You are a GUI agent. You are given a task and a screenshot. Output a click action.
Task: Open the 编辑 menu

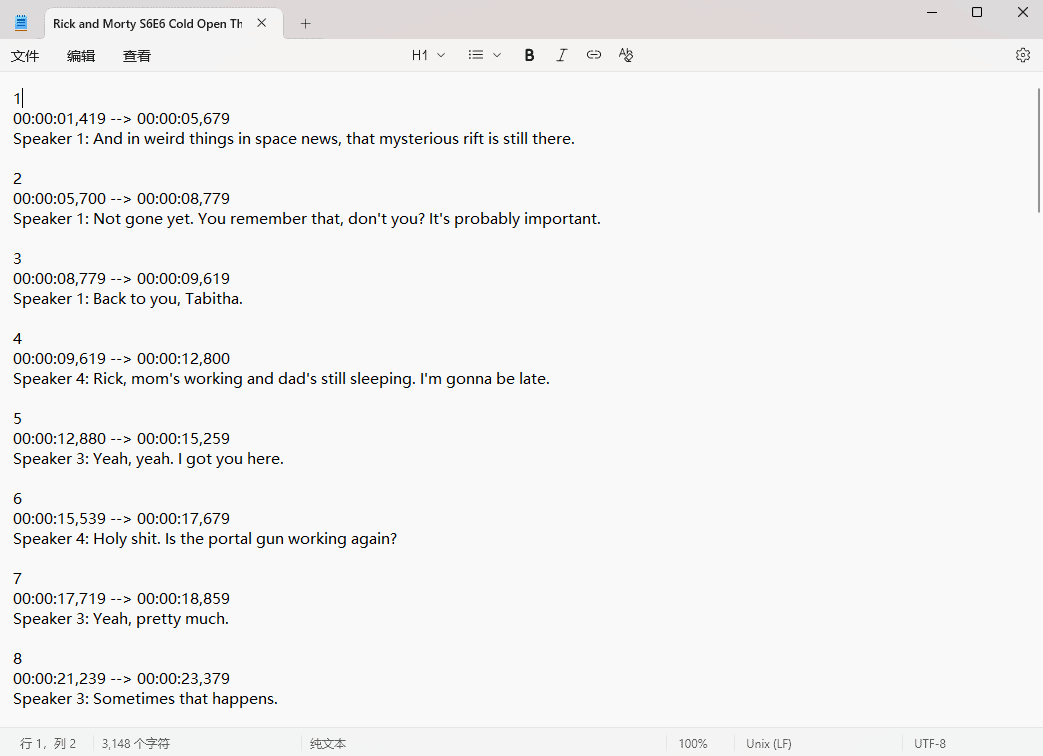pyautogui.click(x=81, y=56)
